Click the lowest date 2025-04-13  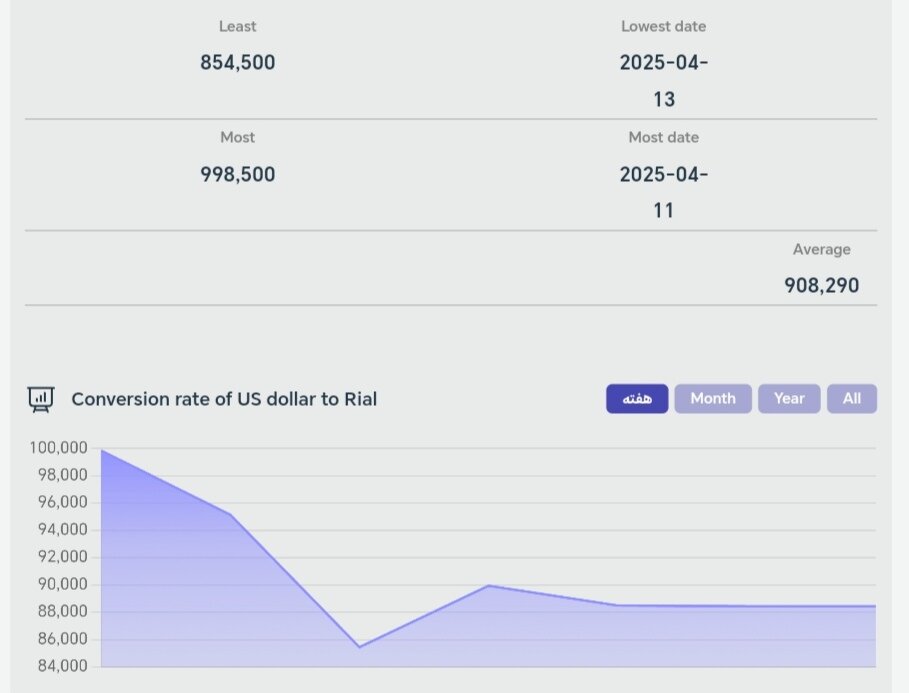(663, 80)
